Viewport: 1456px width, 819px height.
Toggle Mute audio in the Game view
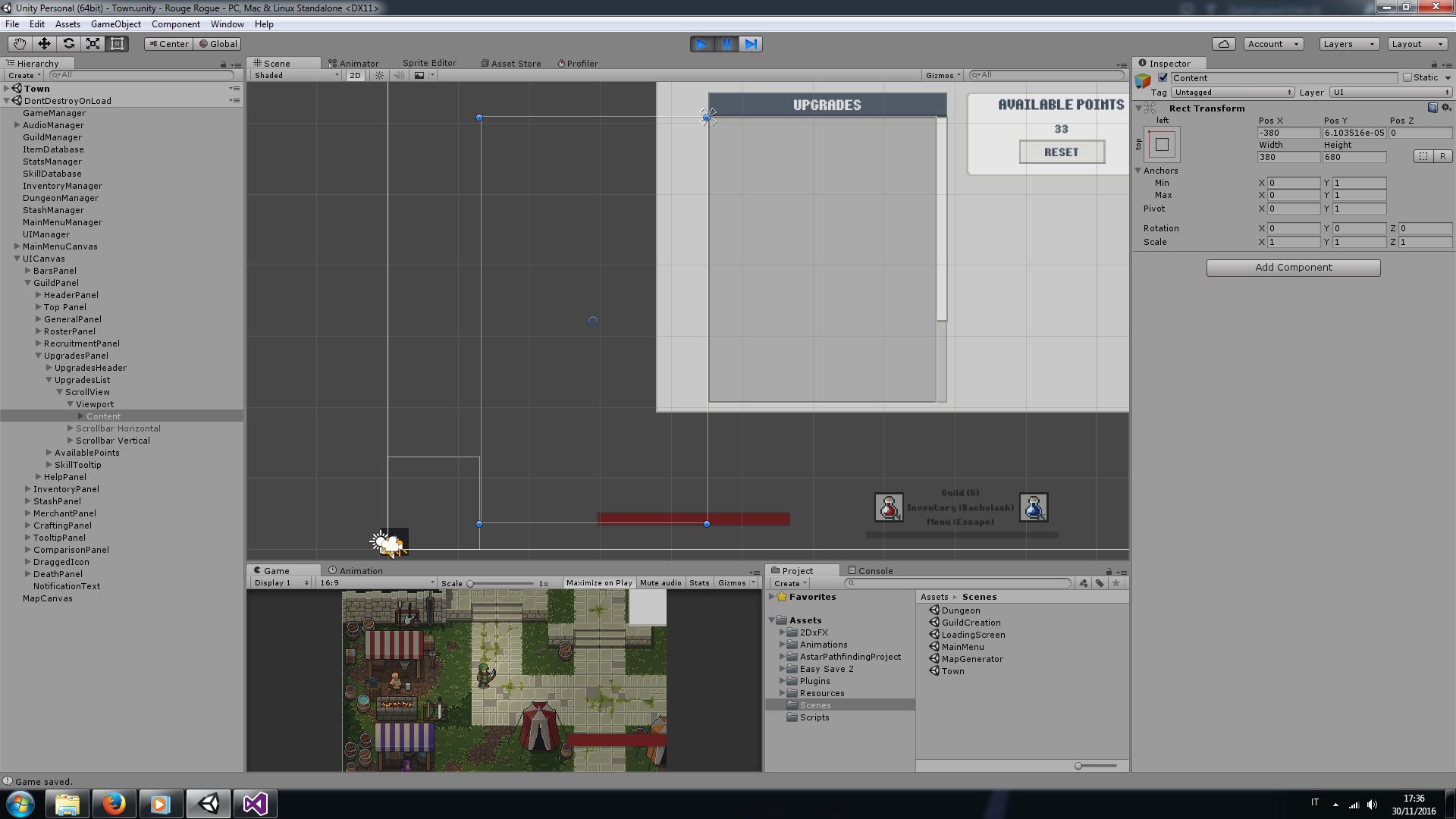661,582
